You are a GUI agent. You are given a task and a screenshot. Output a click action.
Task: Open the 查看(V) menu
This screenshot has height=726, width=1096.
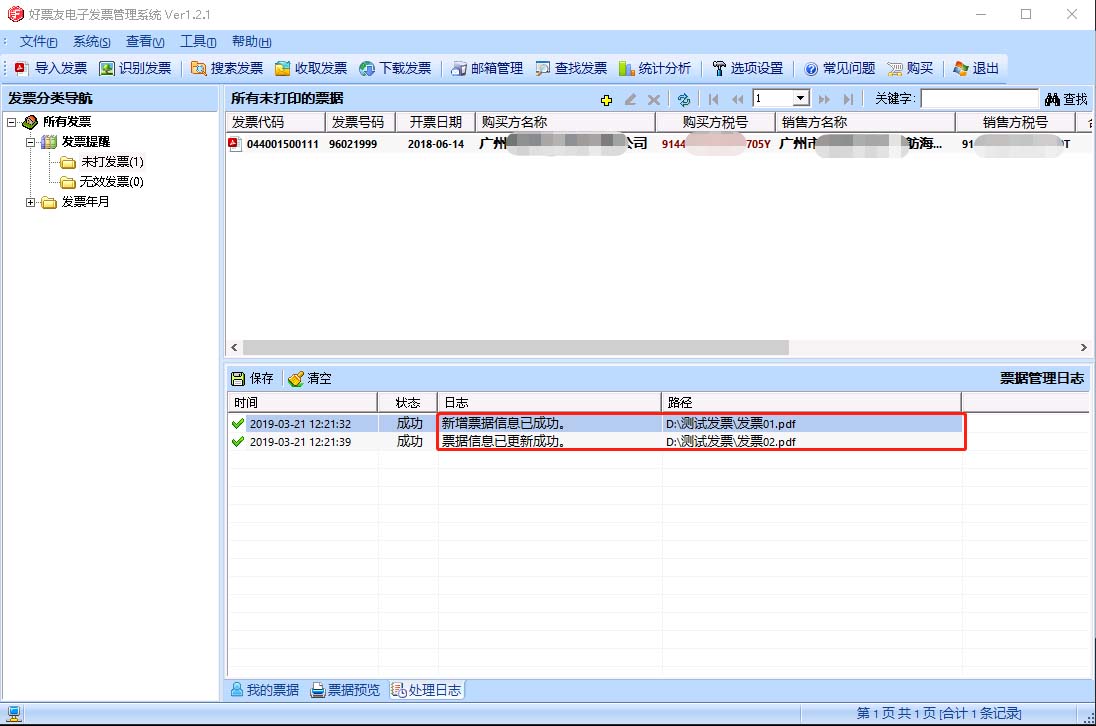point(145,42)
